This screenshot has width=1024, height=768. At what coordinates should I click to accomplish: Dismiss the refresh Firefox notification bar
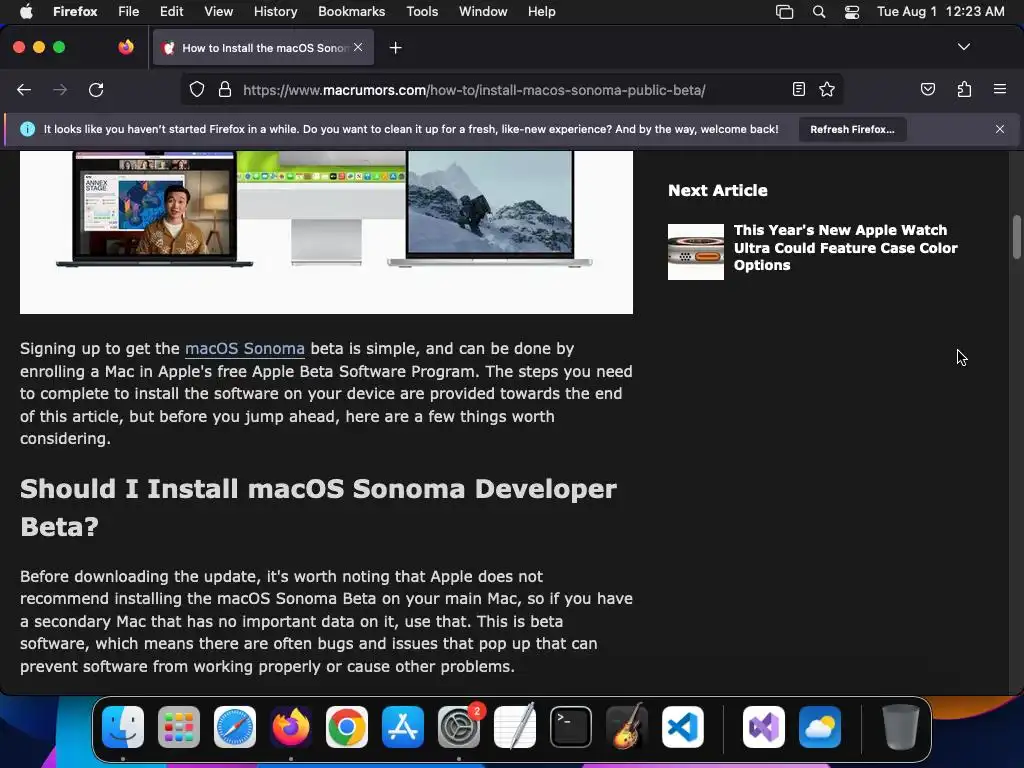[x=1000, y=129]
